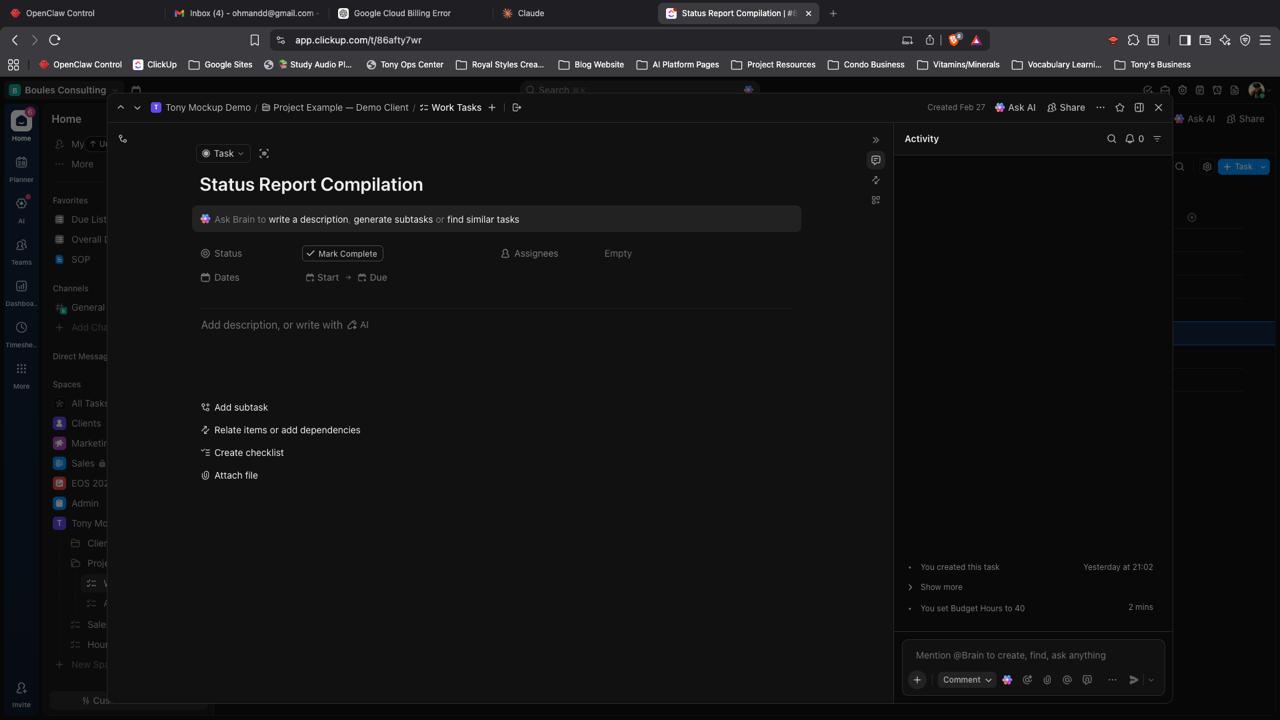This screenshot has height=720, width=1280.
Task: Toggle the task layout sidebar icon
Action: click(x=1139, y=107)
